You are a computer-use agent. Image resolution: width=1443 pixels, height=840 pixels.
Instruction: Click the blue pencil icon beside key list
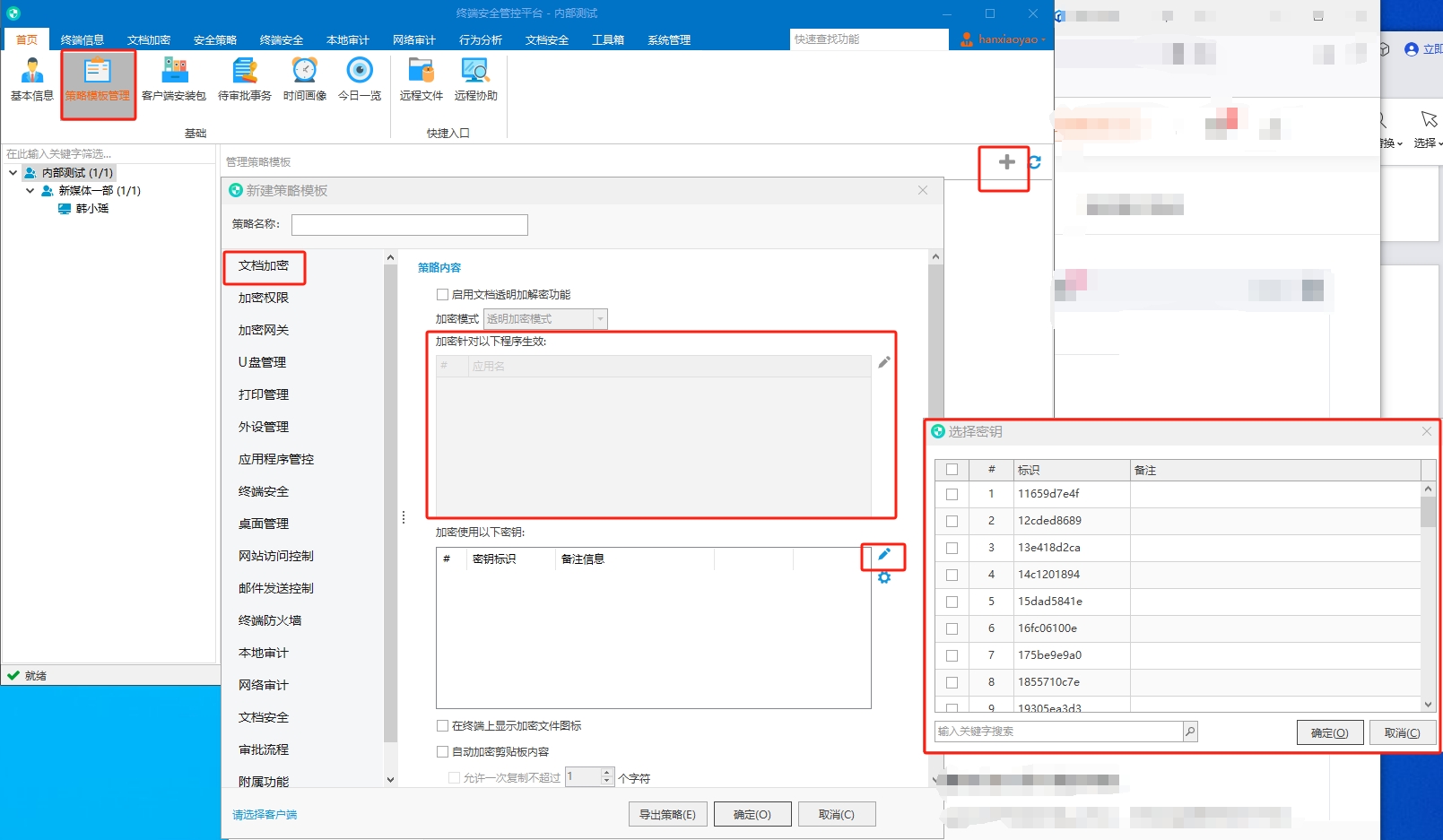(x=884, y=554)
